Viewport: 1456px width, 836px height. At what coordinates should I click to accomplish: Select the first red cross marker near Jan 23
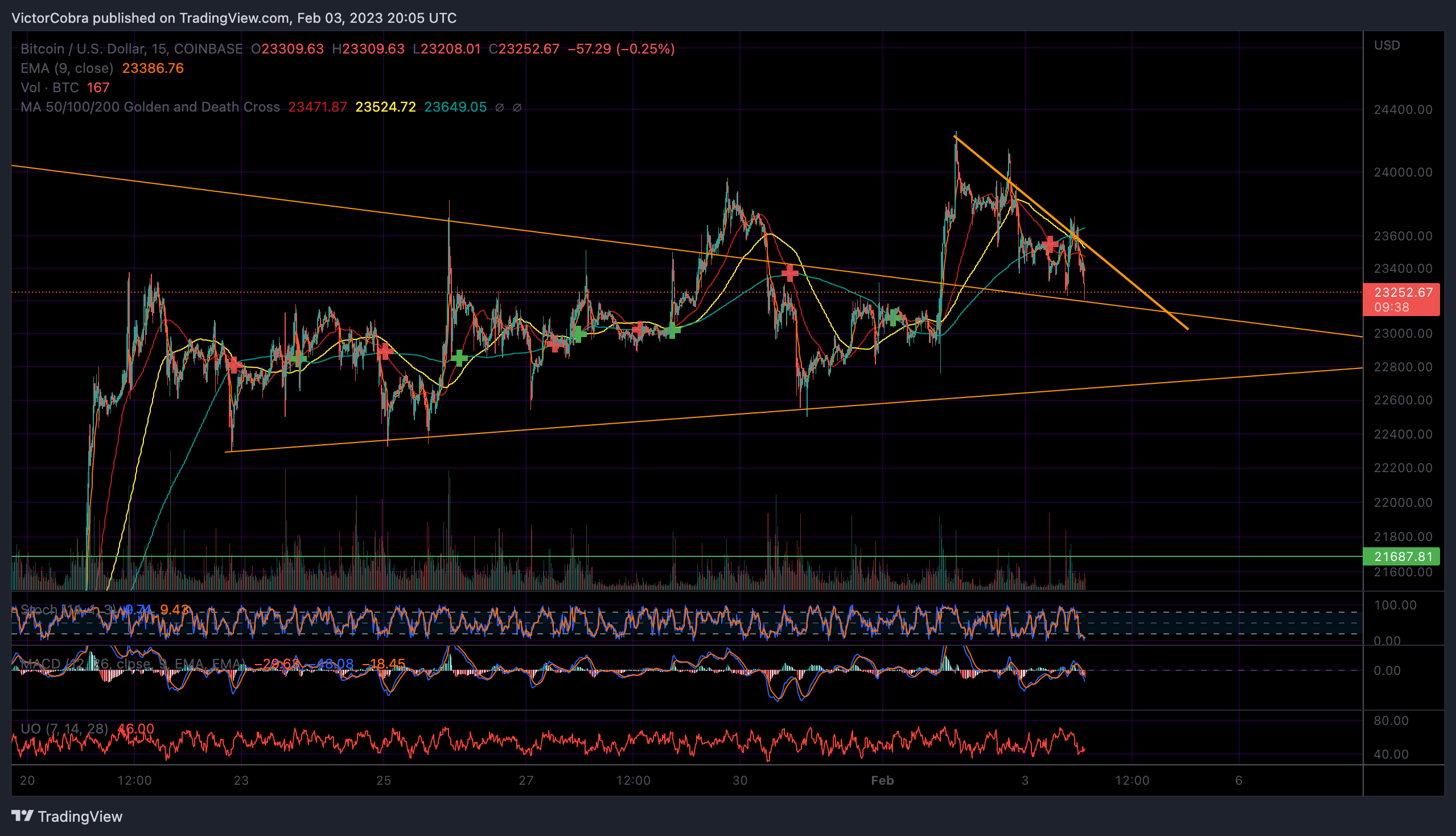pyautogui.click(x=233, y=364)
